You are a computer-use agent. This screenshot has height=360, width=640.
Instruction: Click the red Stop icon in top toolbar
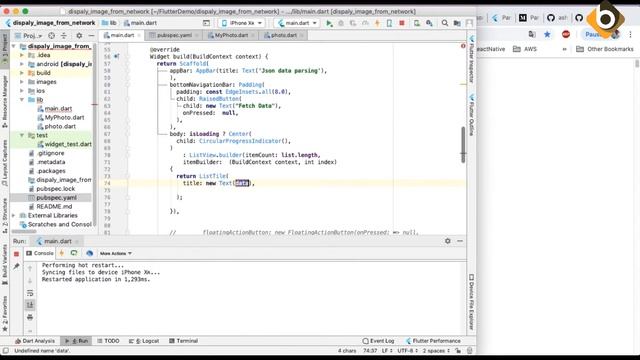(402, 23)
